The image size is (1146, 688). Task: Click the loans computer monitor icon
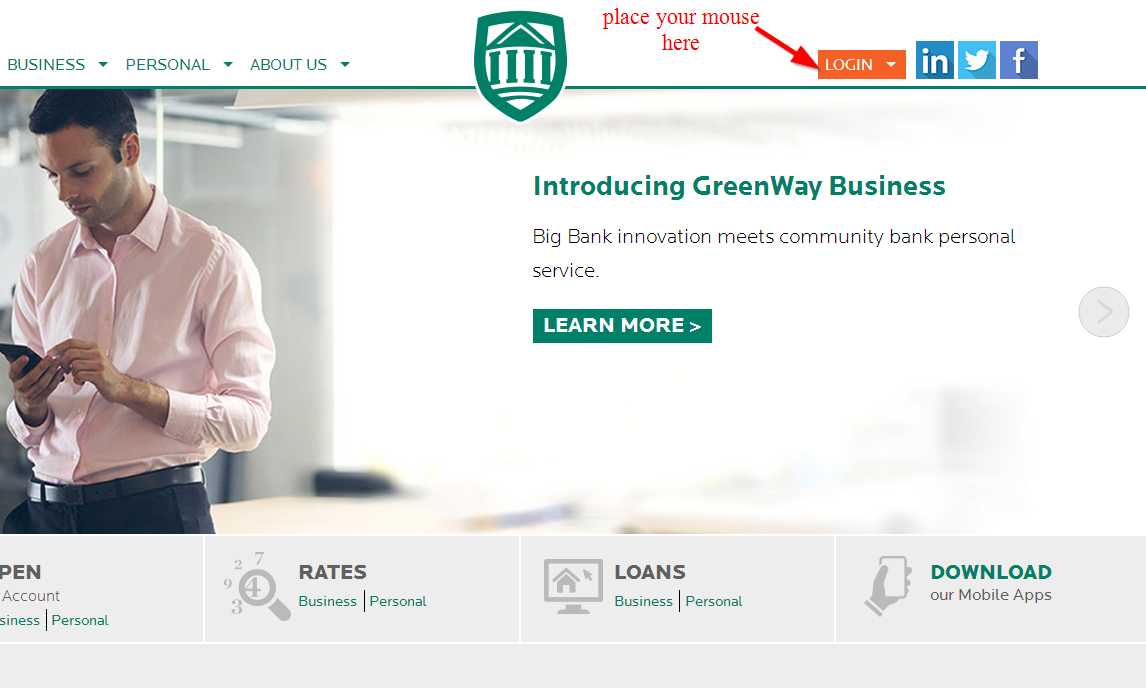pyautogui.click(x=573, y=586)
